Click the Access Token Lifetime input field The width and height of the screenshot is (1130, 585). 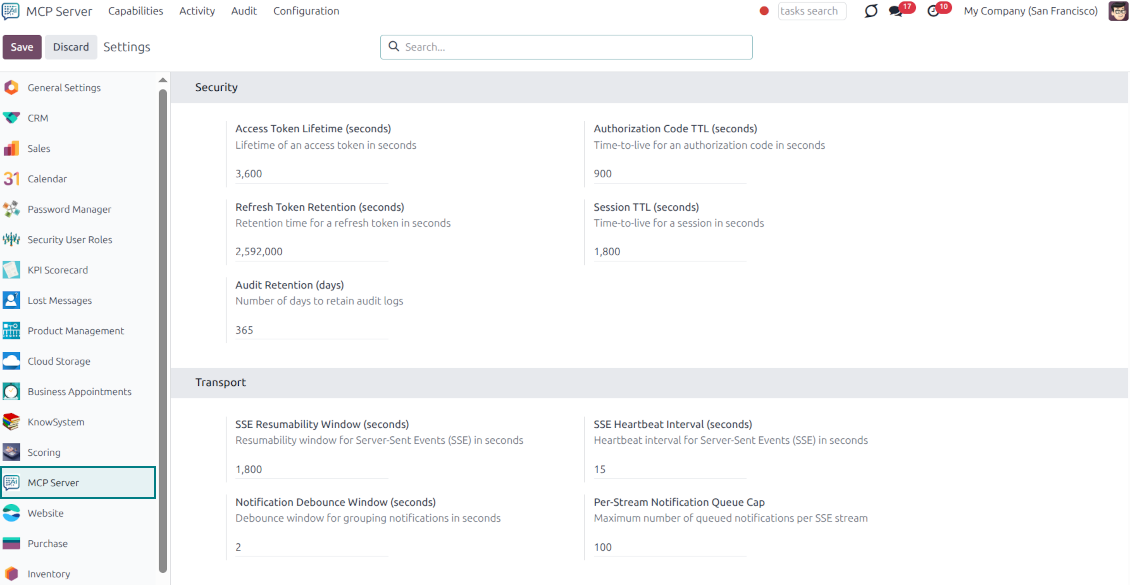[310, 173]
